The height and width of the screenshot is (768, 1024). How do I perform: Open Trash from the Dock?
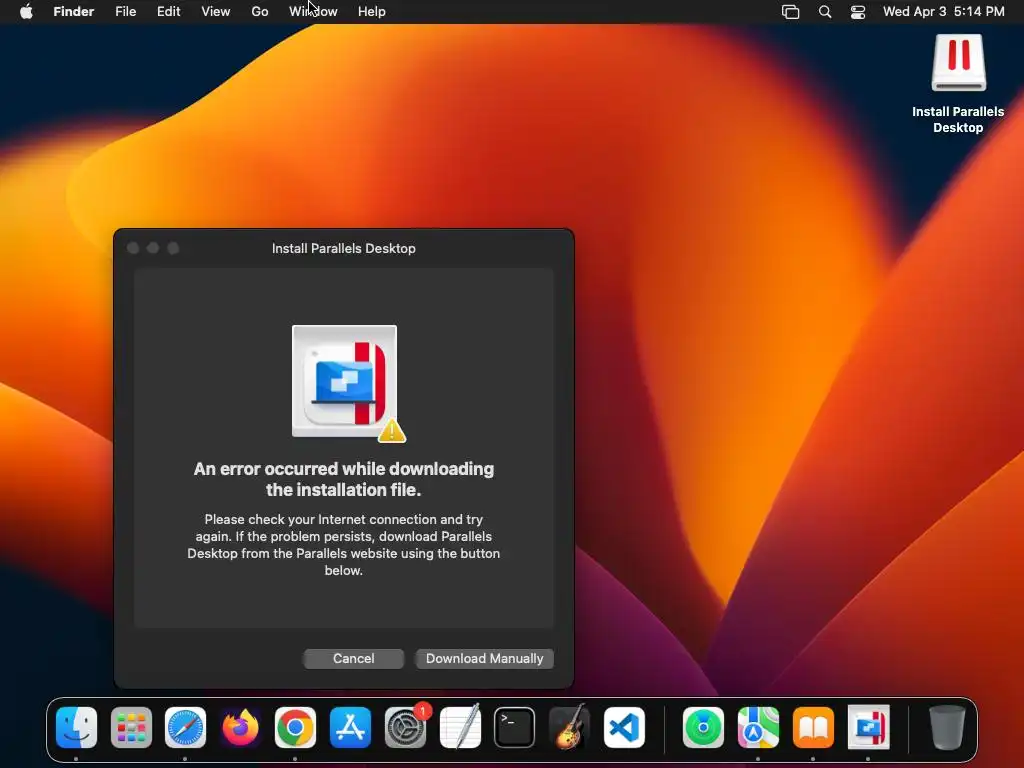pos(947,727)
